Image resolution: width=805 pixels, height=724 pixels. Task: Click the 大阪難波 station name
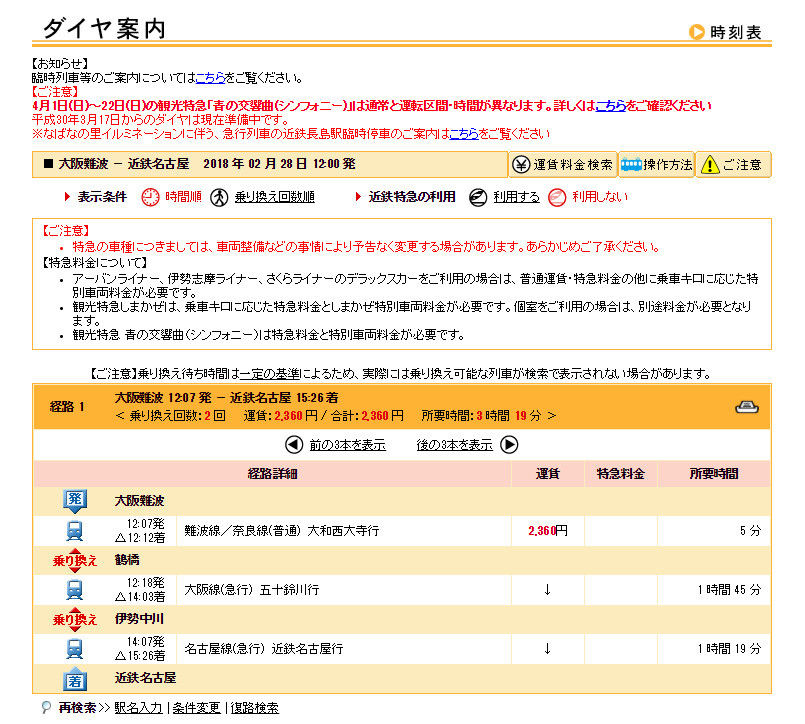(139, 501)
